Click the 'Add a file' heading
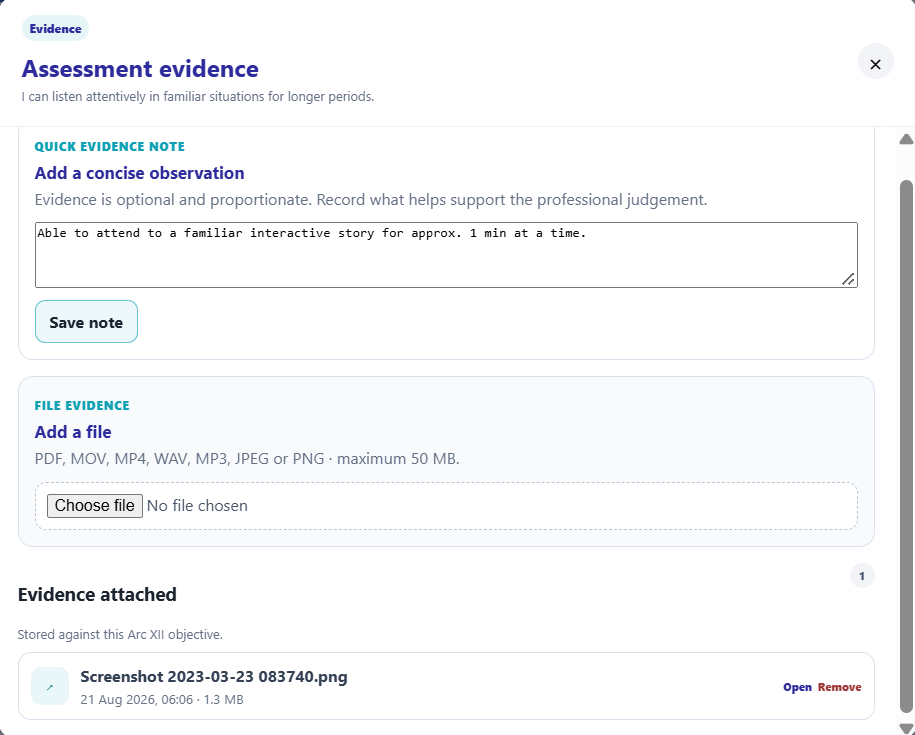 coord(73,432)
